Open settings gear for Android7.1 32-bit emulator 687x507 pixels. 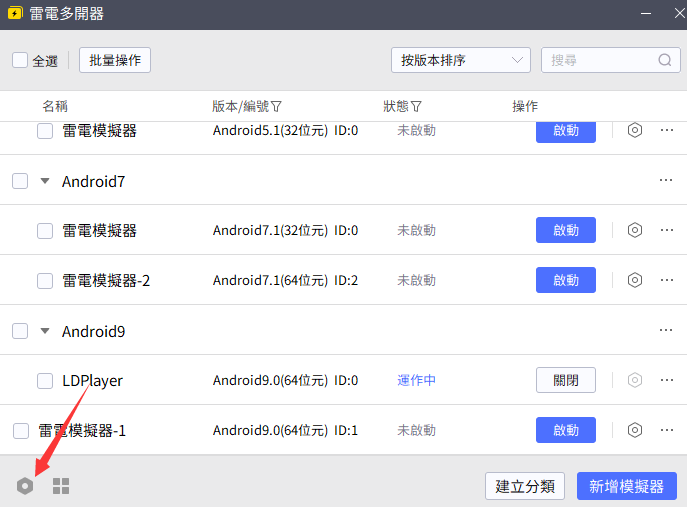pyautogui.click(x=634, y=230)
